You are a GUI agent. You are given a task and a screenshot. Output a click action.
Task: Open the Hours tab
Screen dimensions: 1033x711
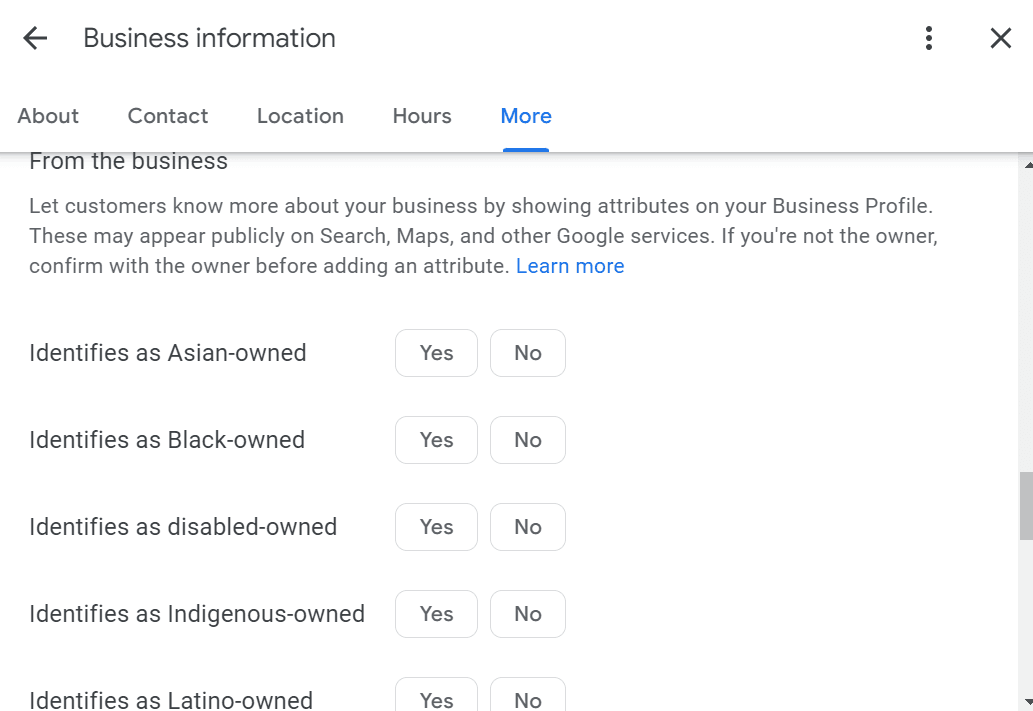421,116
